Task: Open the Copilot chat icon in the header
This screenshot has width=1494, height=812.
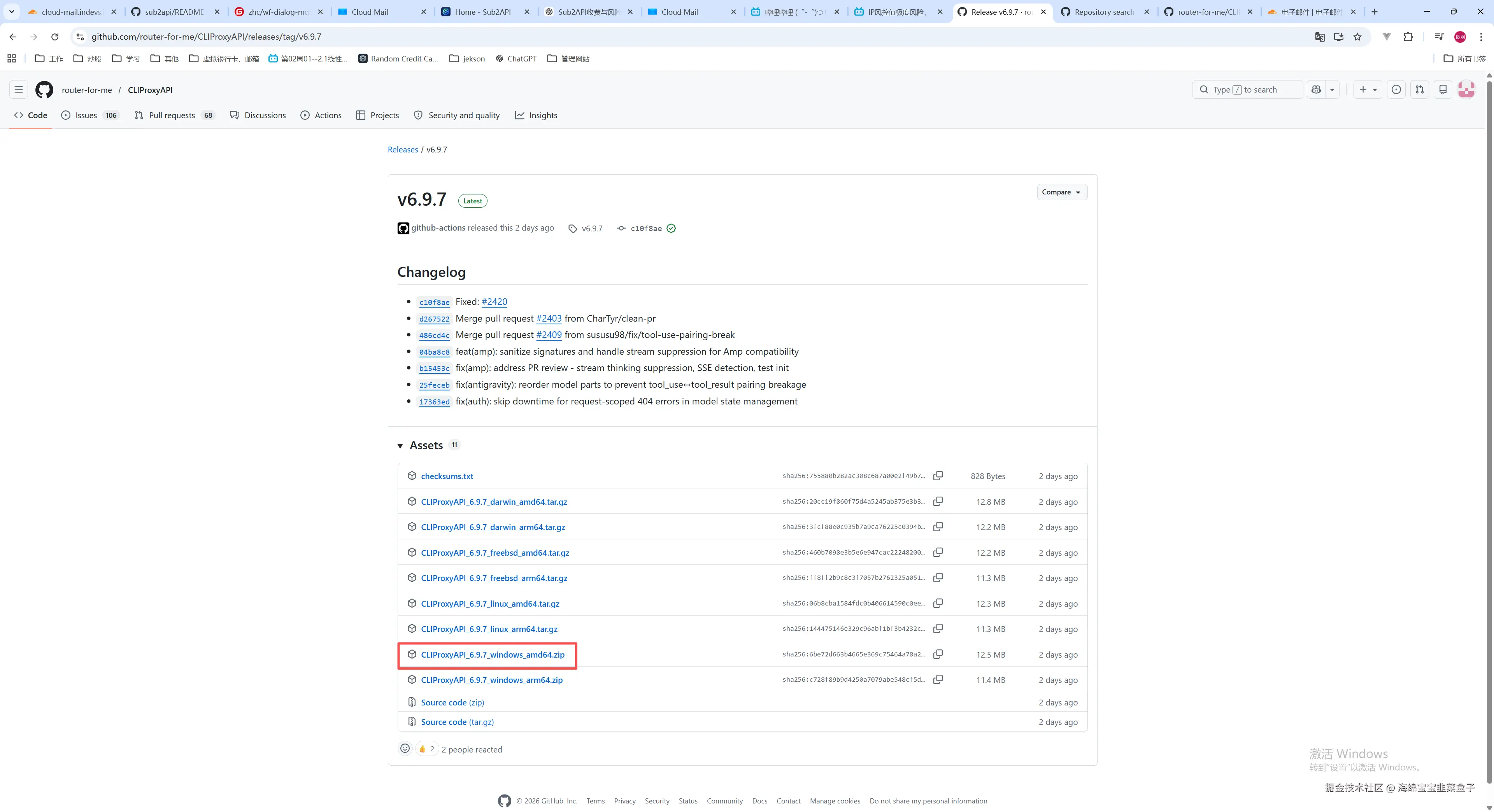Action: pyautogui.click(x=1316, y=90)
